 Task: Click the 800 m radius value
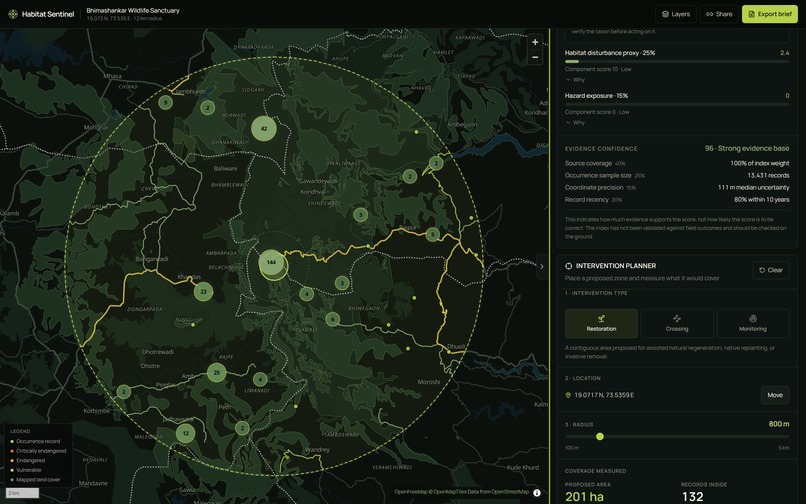(x=779, y=424)
